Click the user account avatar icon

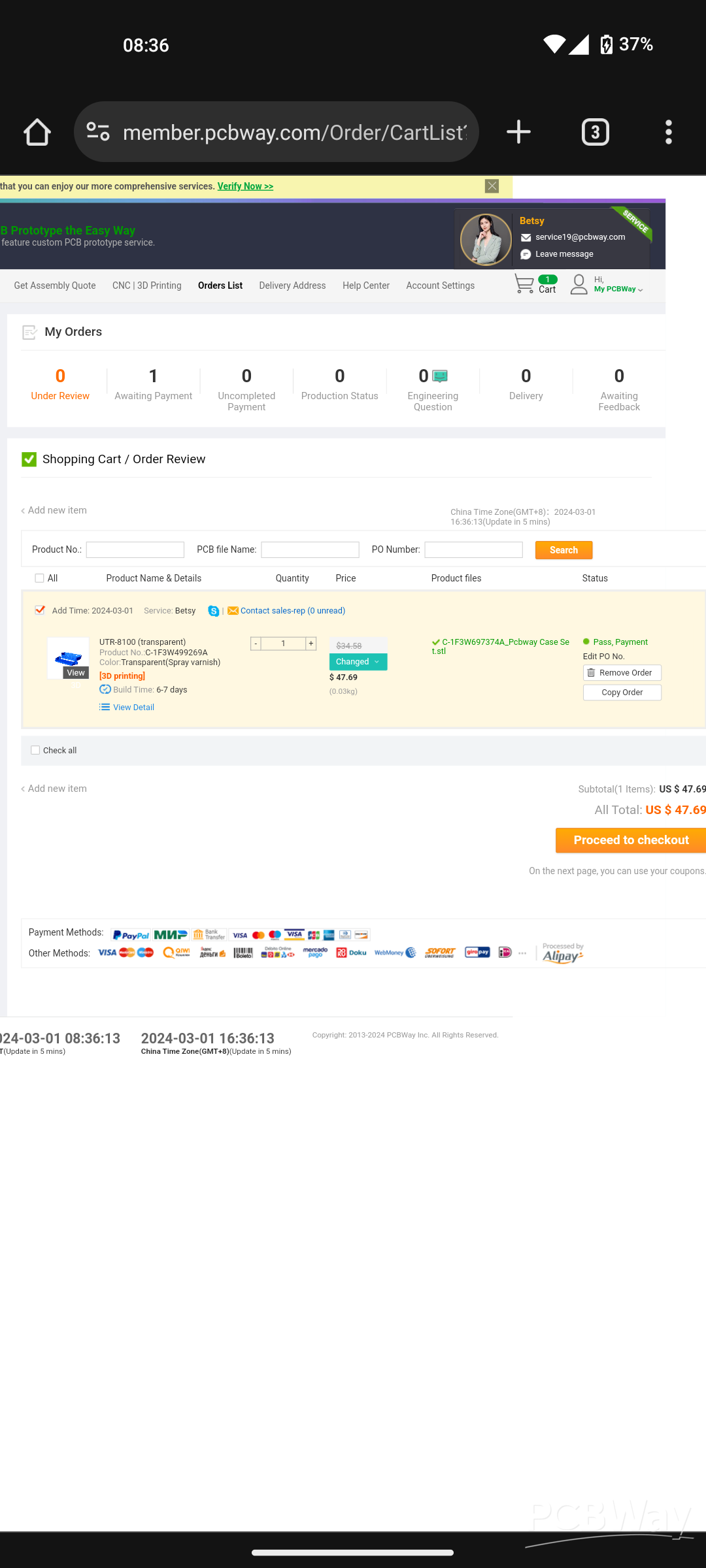point(579,284)
